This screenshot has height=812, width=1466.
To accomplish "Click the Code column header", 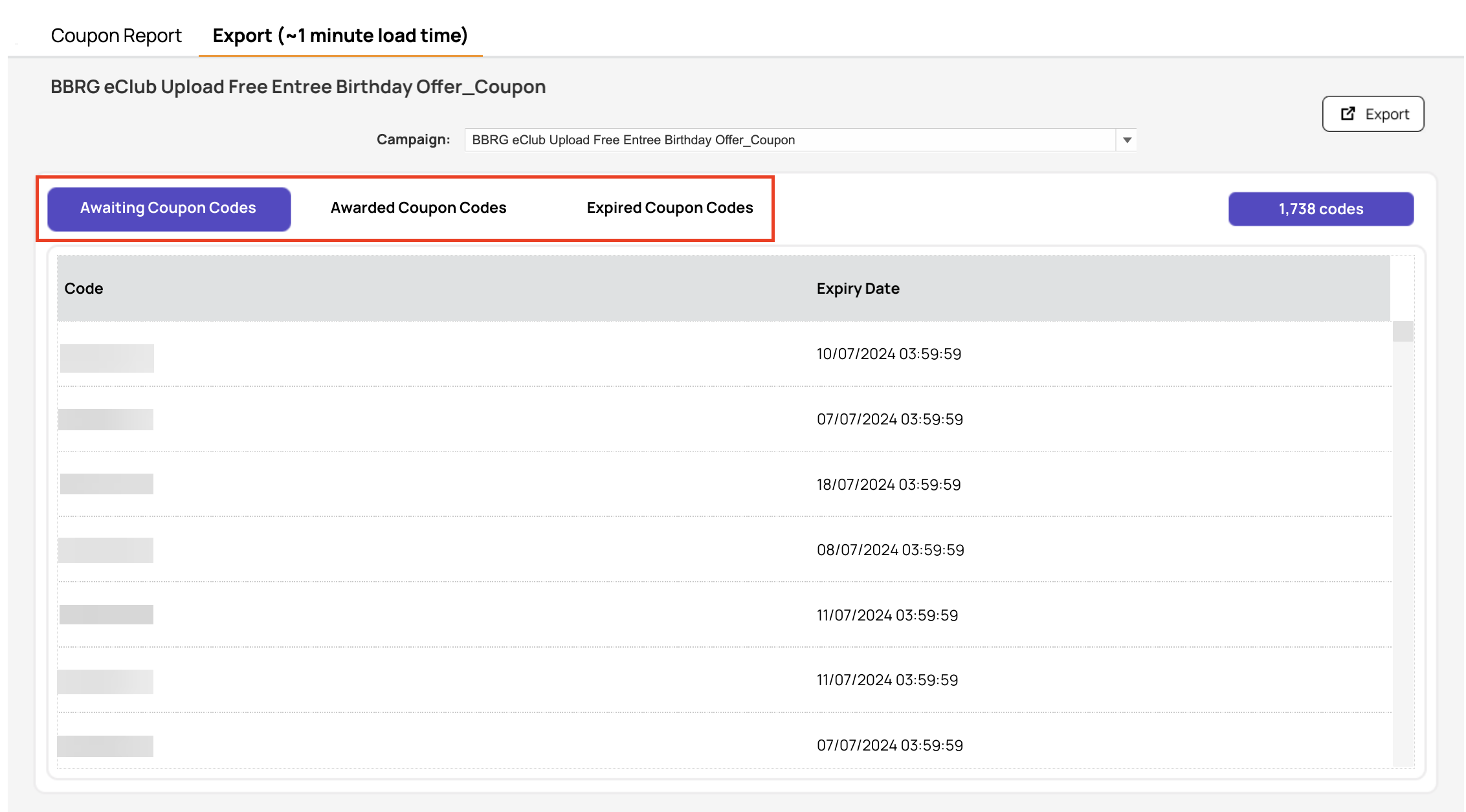I will click(x=83, y=289).
